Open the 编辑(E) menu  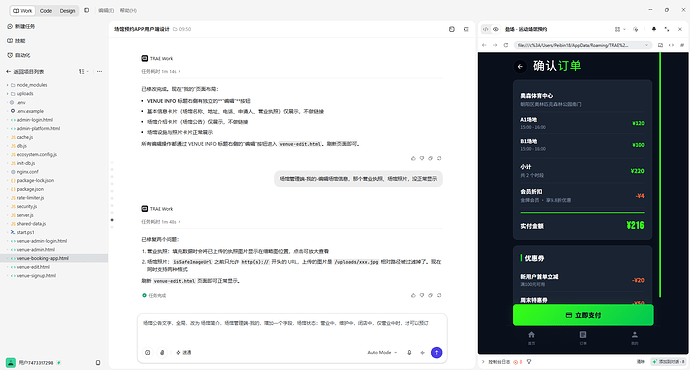click(x=106, y=11)
